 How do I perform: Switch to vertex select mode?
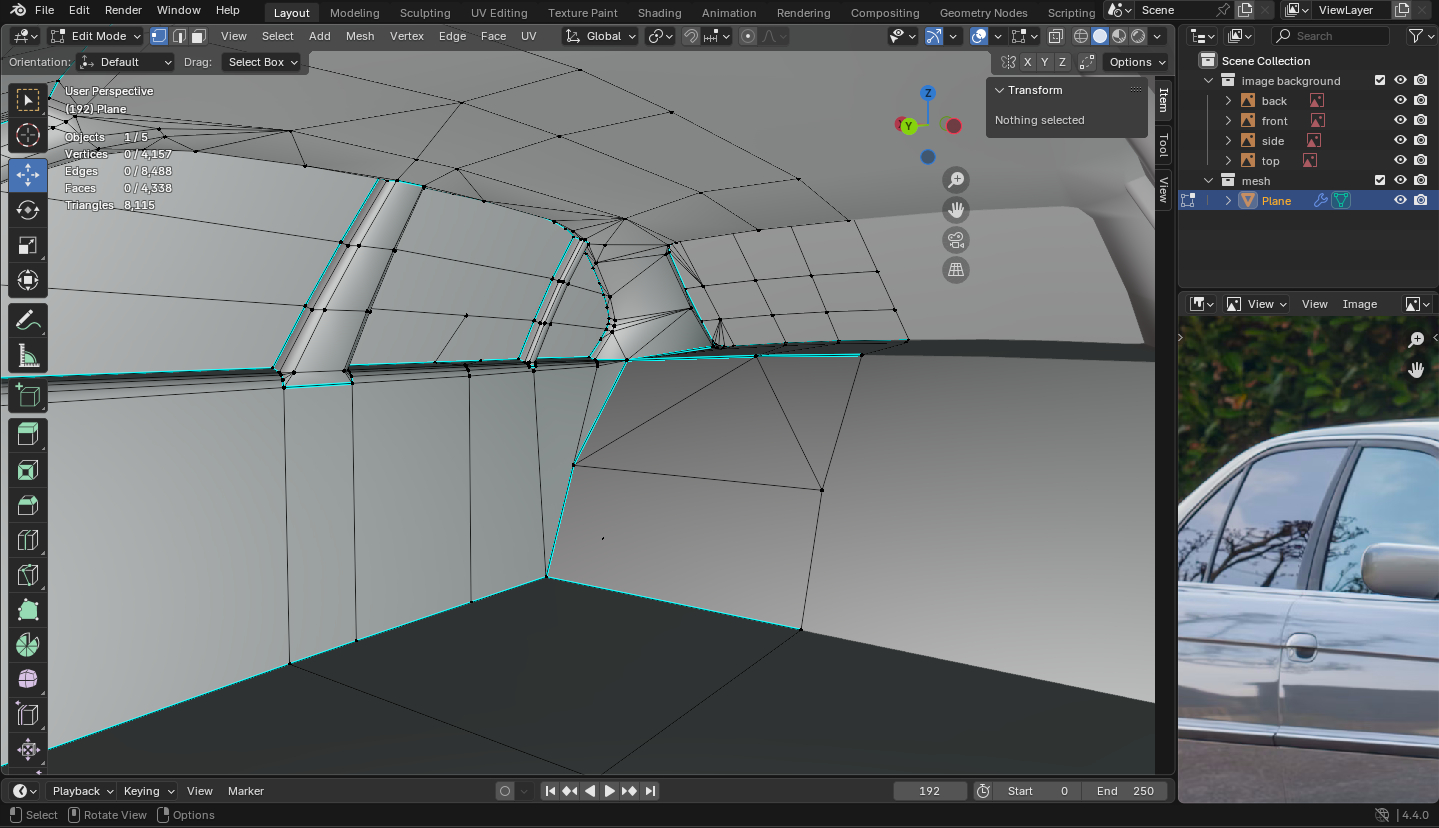point(159,36)
